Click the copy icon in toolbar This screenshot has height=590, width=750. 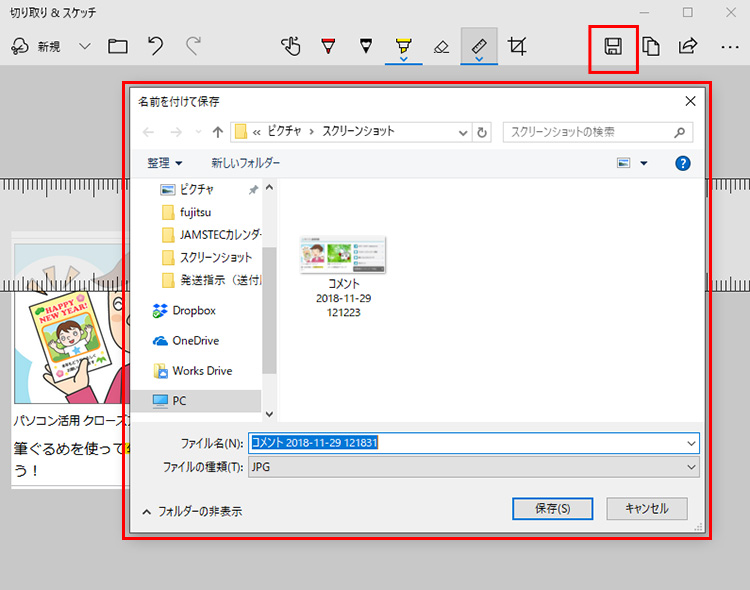[x=651, y=47]
